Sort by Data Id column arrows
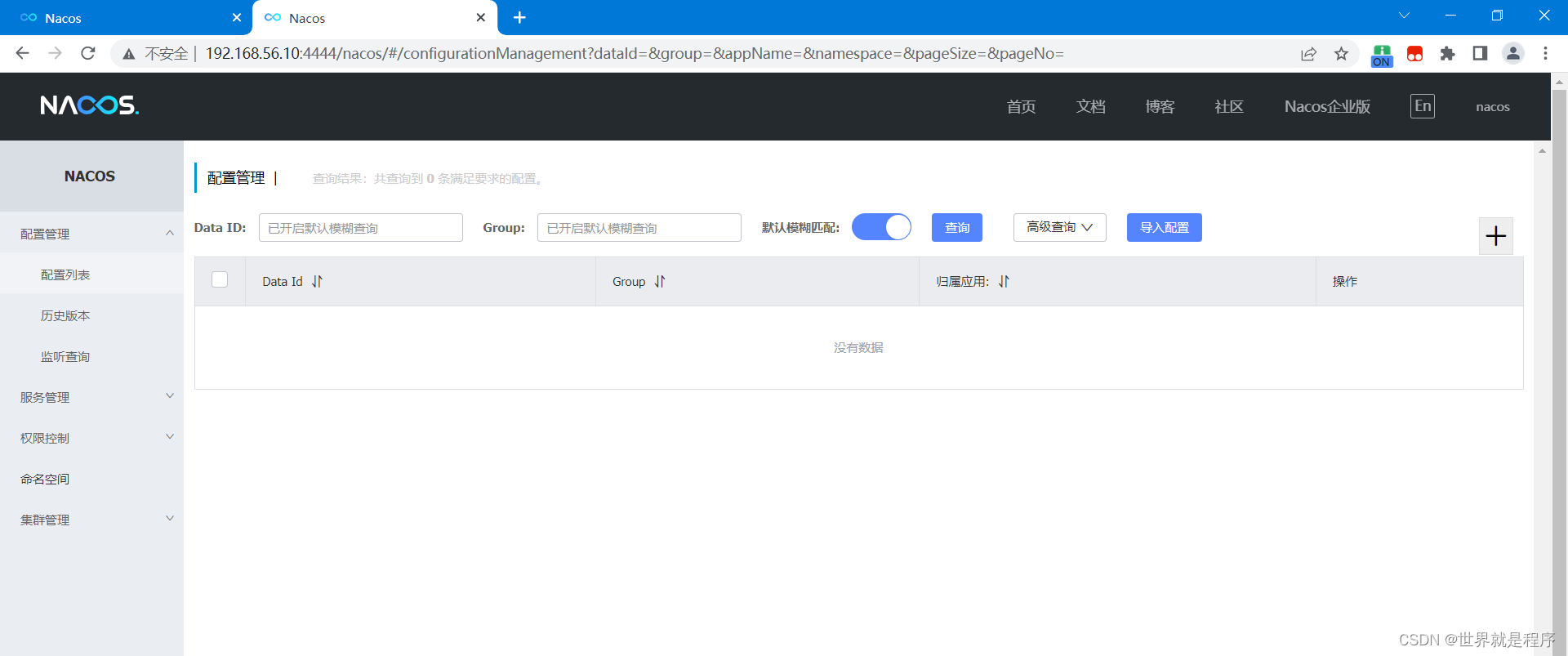Screen dimensions: 1568x656 pos(317,281)
